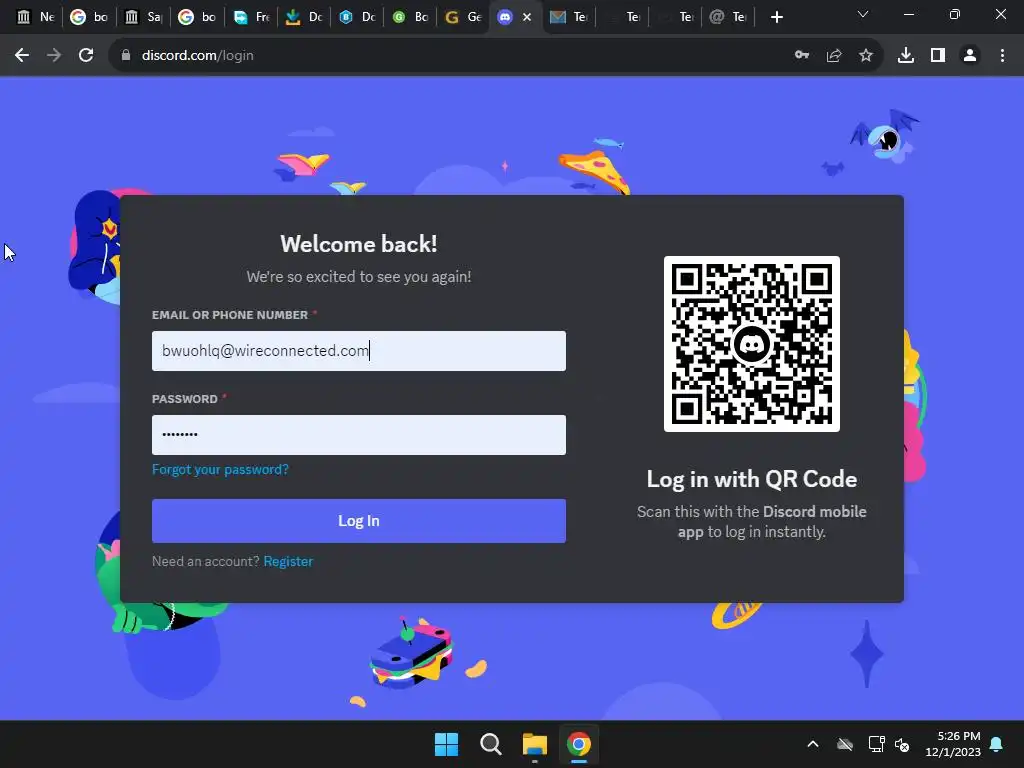This screenshot has width=1024, height=768.
Task: Click the forward navigation arrow
Action: (x=54, y=56)
